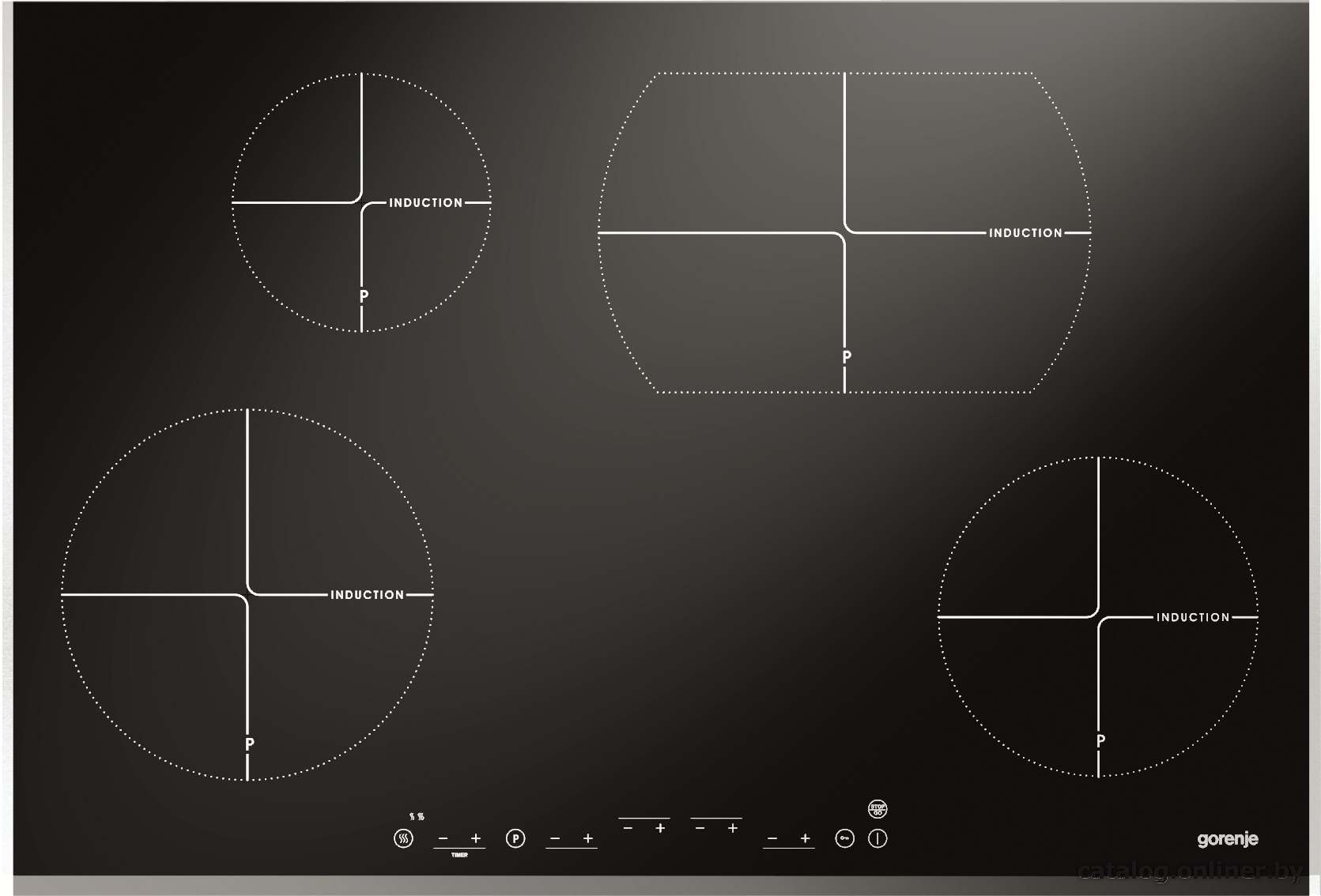This screenshot has height=896, width=1321.
Task: Tap the keep-warm wavy heat icon
Action: tap(403, 838)
